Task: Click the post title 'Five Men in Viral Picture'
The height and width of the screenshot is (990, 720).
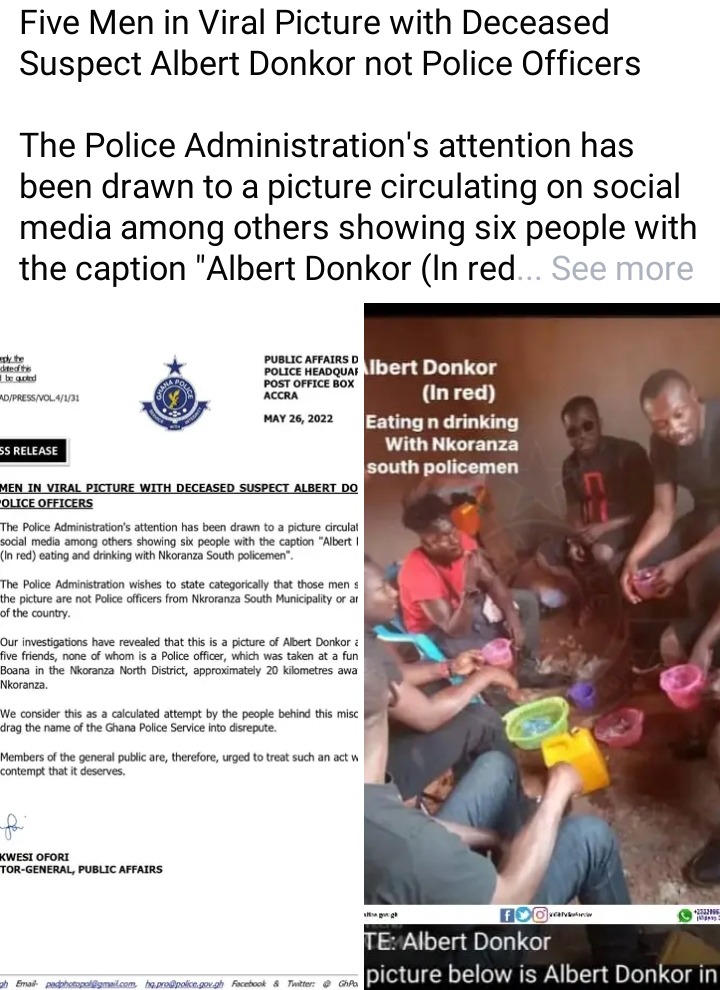Action: [330, 43]
